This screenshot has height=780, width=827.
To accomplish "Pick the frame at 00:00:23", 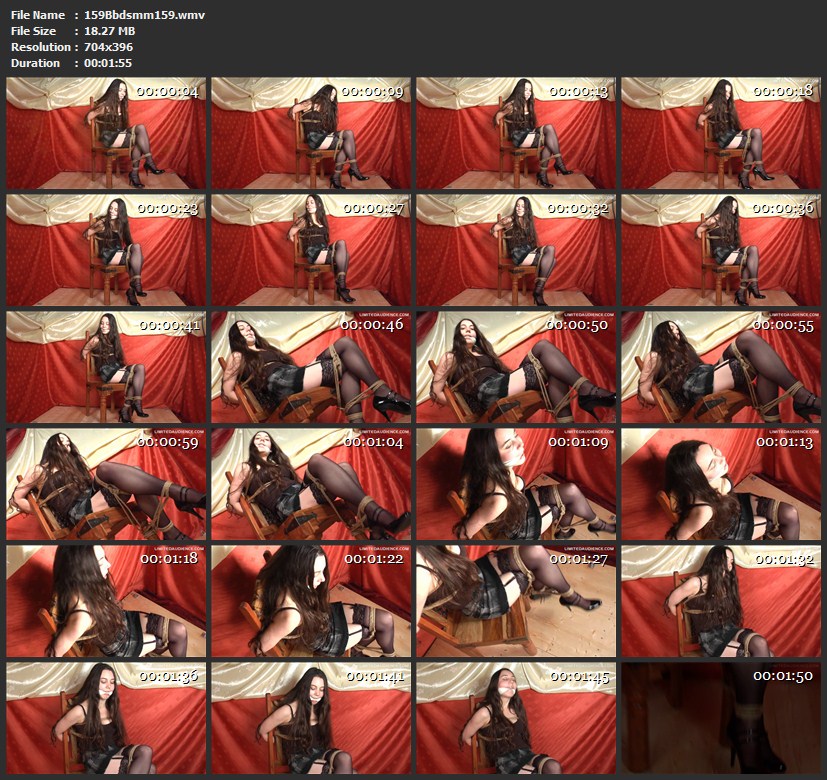I will pyautogui.click(x=106, y=250).
